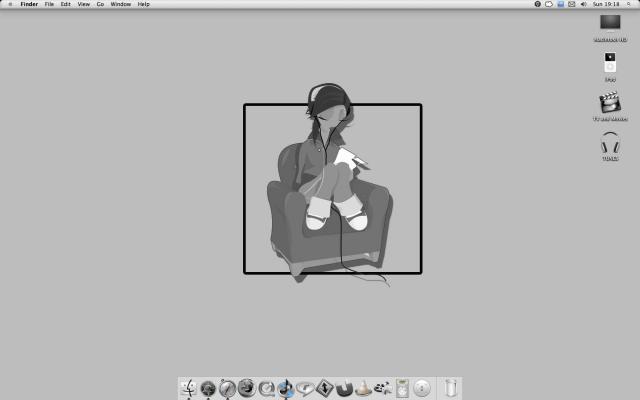
Task: Click the mail envelope menu bar icon
Action: click(x=572, y=4)
